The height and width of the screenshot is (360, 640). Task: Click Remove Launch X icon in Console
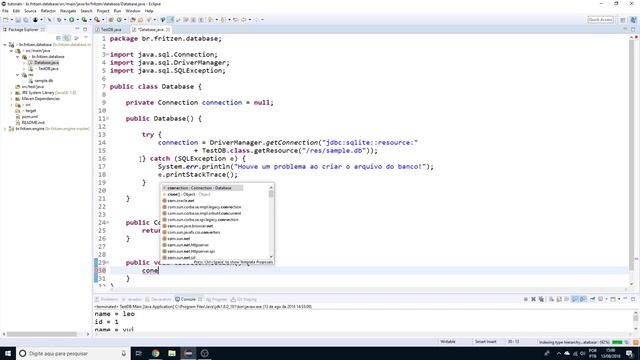[533, 299]
